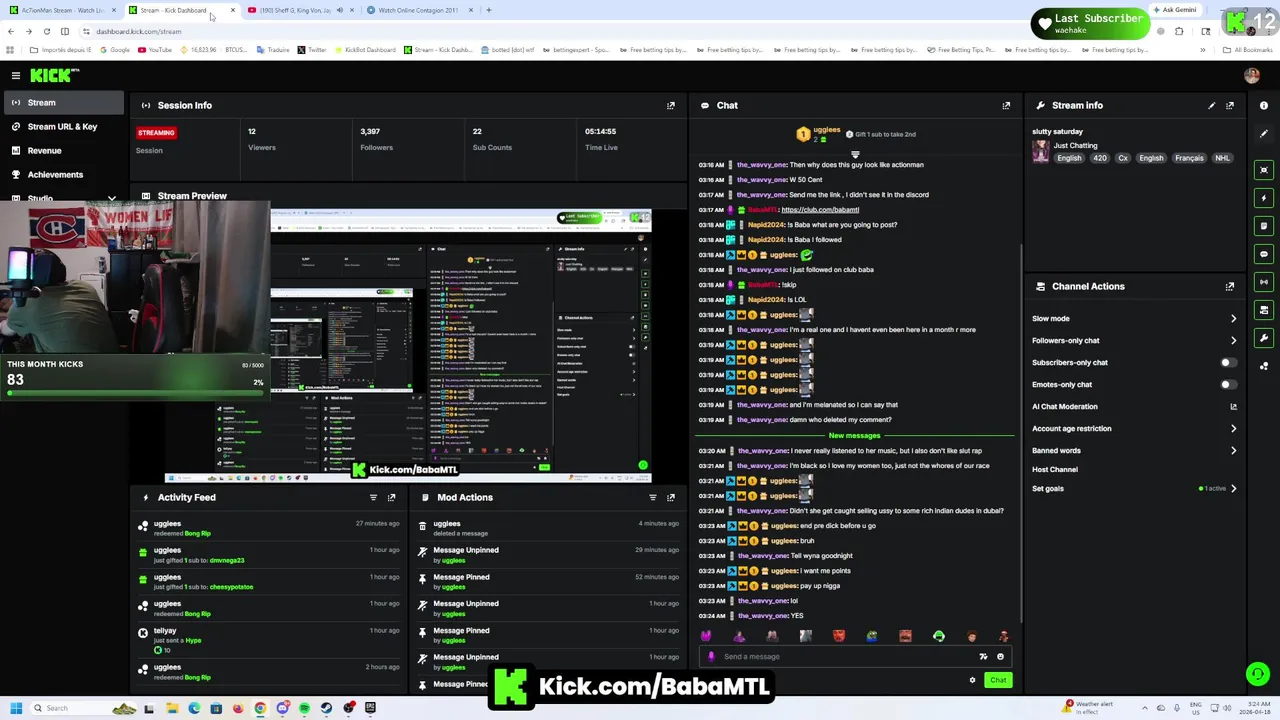Pop out the Mod Actions panel
This screenshot has width=1280, height=720.
(671, 497)
